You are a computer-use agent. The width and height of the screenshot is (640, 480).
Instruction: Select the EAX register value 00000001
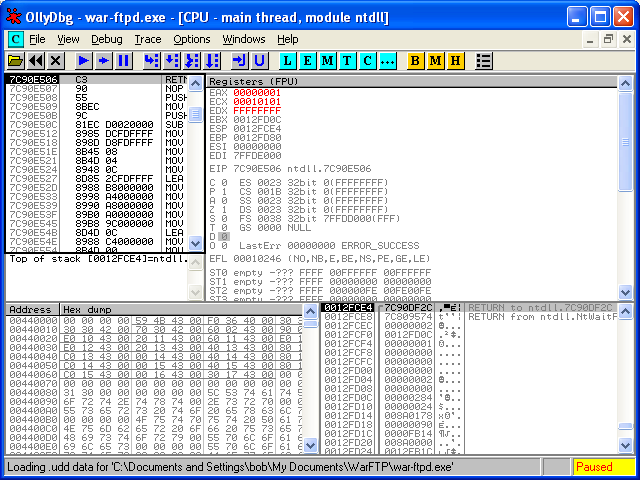[x=257, y=93]
